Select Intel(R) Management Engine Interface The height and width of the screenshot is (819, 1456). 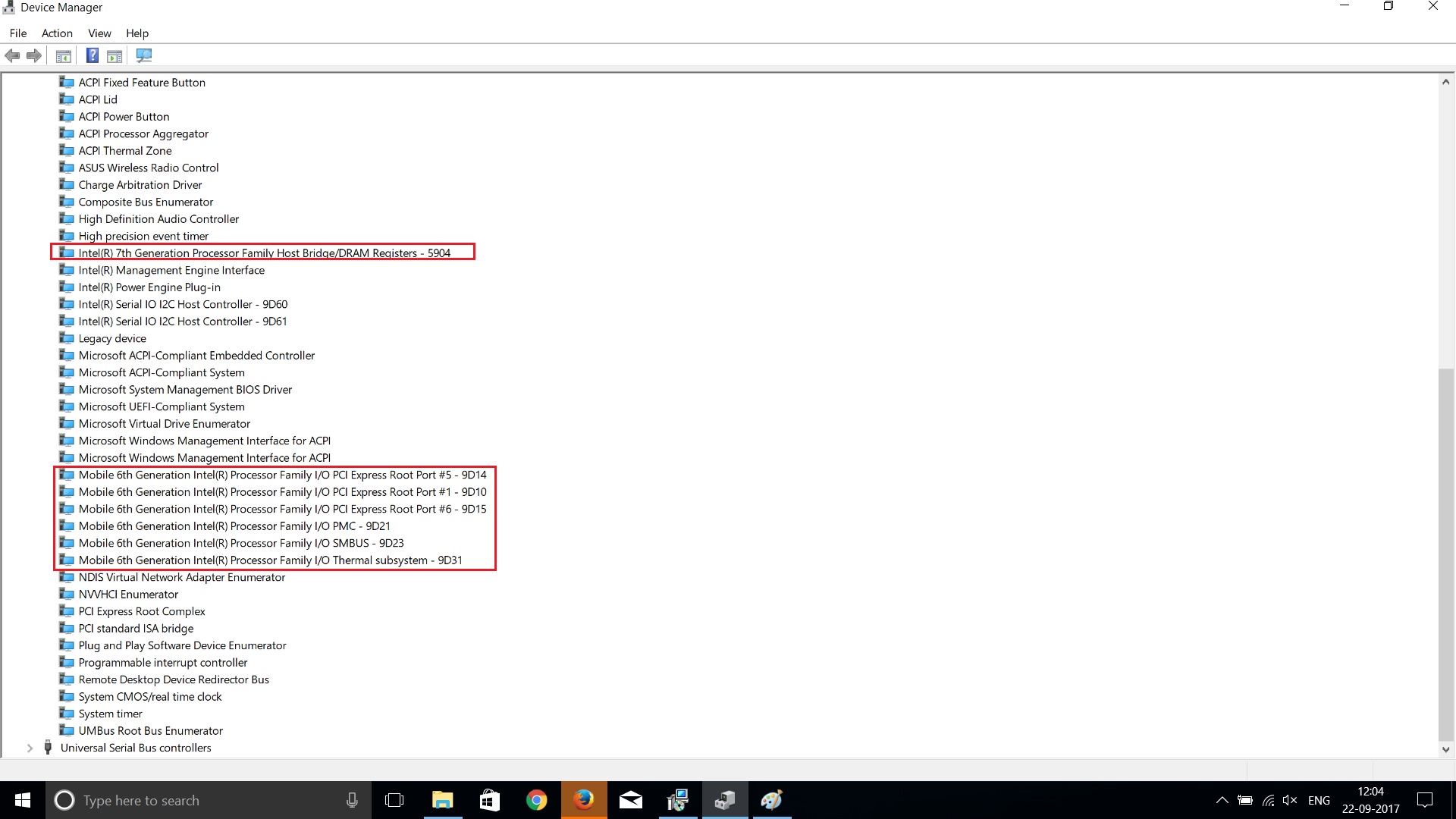pos(171,270)
